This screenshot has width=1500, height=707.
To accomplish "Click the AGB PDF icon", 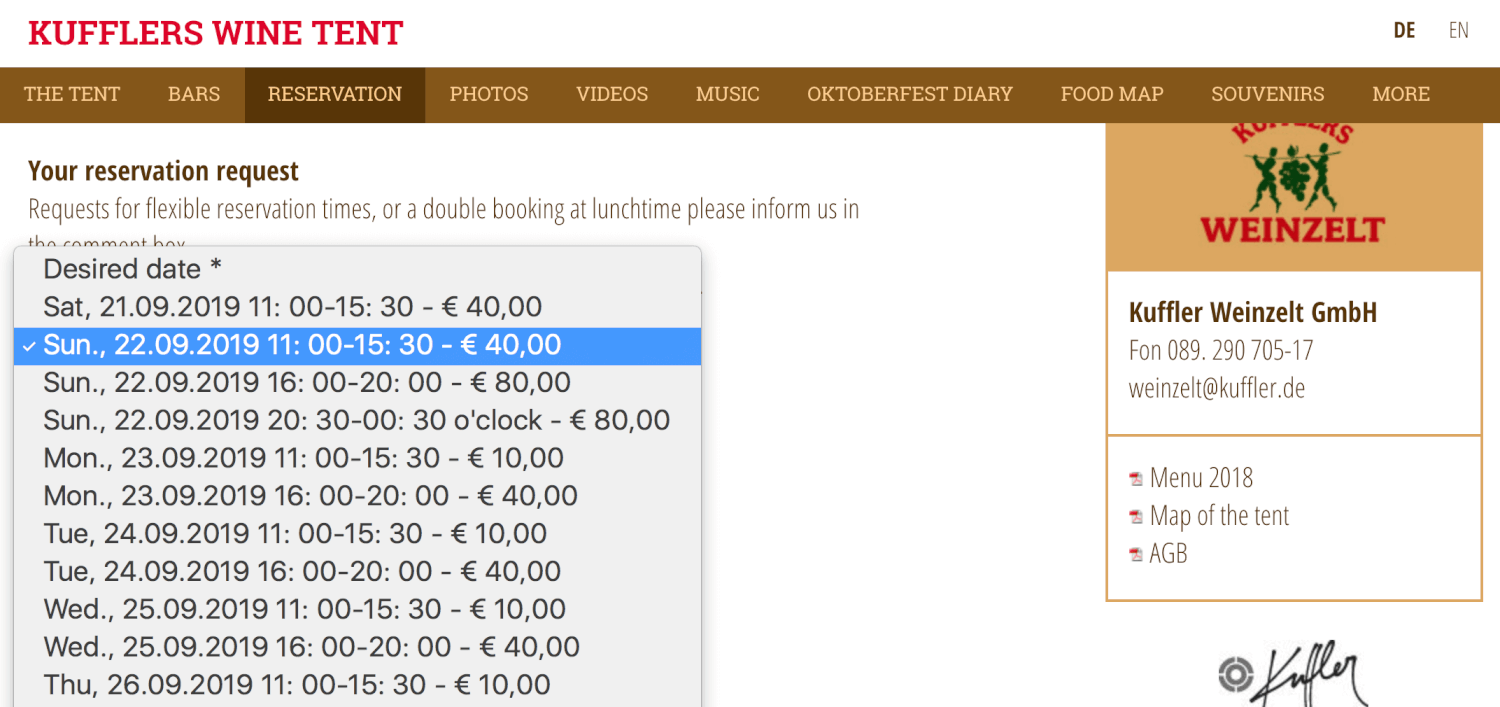I will click(1136, 554).
